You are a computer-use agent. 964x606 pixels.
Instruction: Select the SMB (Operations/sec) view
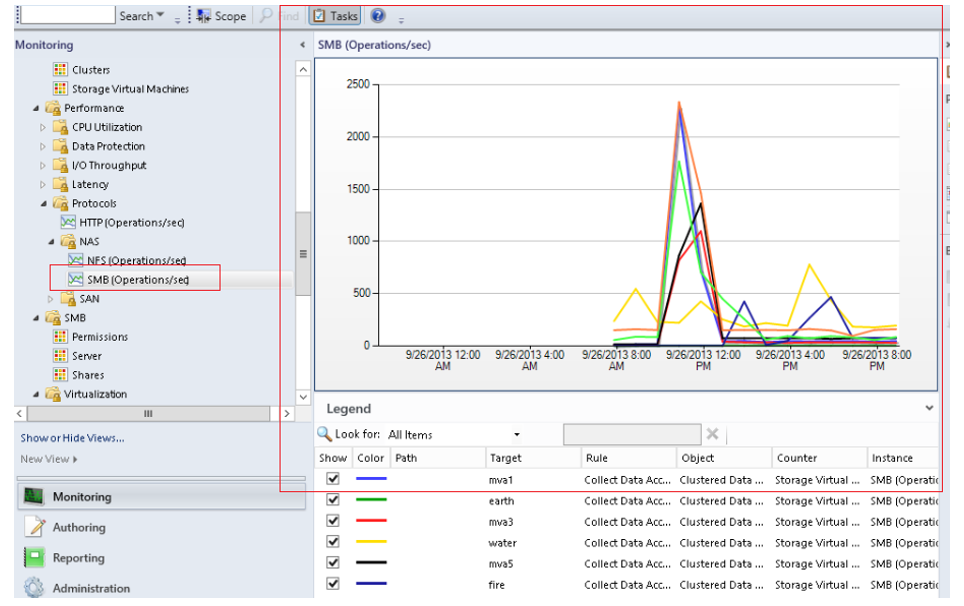click(137, 280)
